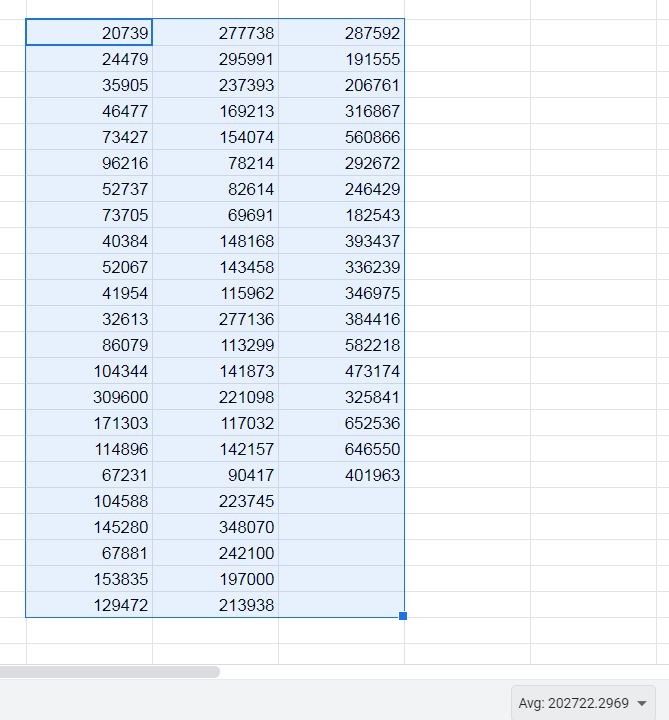
Task: Select the cell containing 113299
Action: click(x=215, y=345)
